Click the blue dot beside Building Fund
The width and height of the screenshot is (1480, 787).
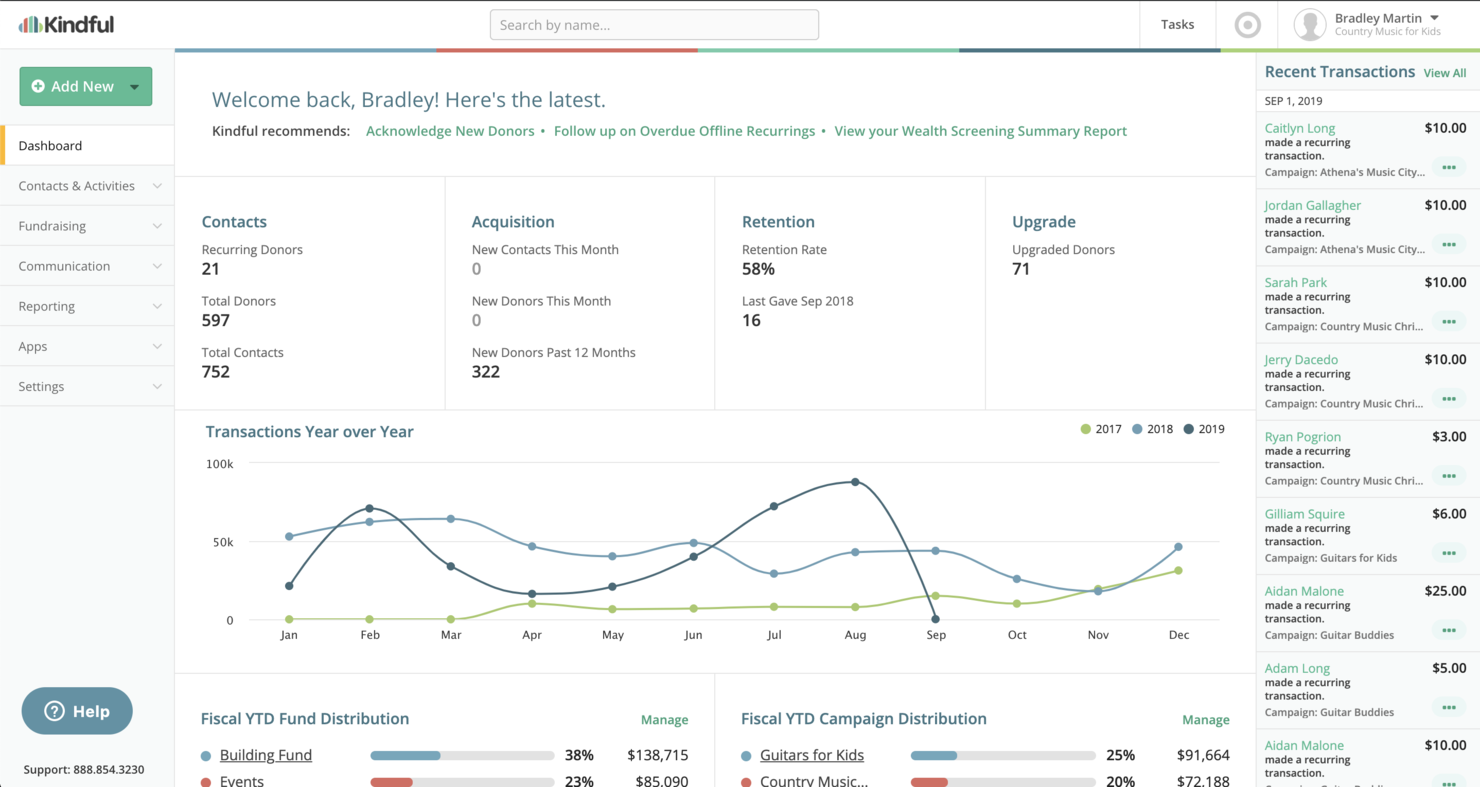click(x=206, y=756)
